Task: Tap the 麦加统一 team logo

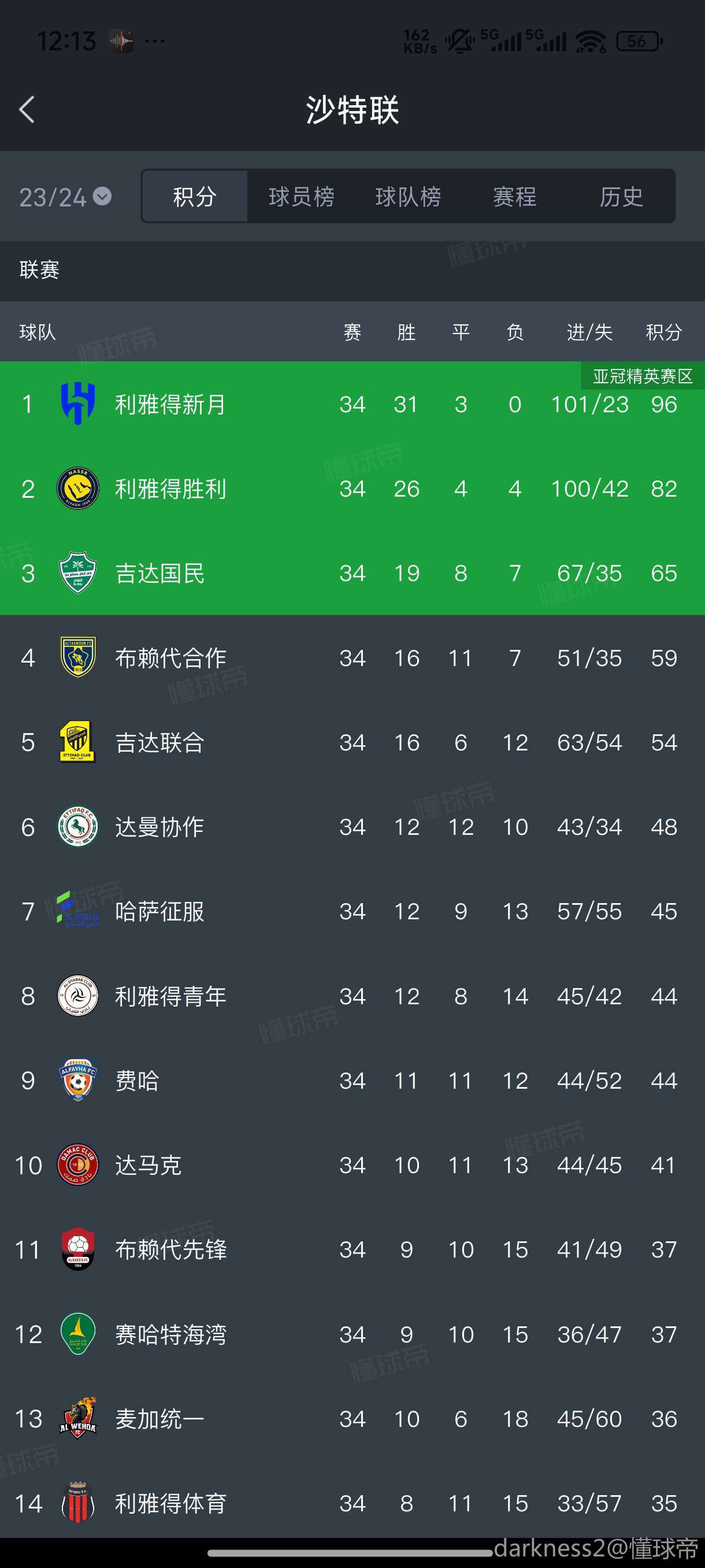Action: click(x=78, y=1419)
